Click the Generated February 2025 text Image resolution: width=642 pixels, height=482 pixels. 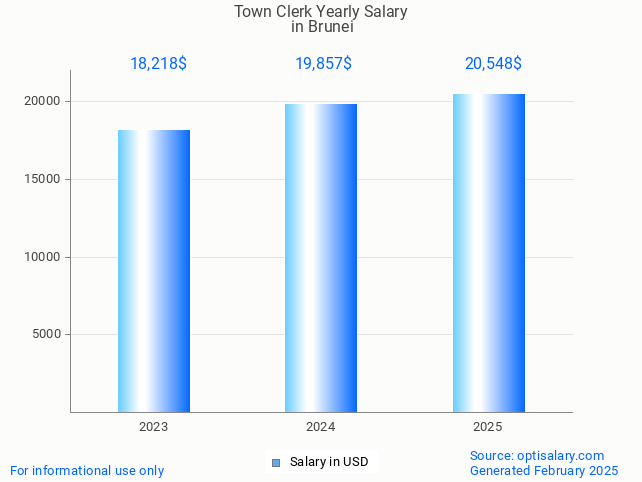[x=543, y=470]
